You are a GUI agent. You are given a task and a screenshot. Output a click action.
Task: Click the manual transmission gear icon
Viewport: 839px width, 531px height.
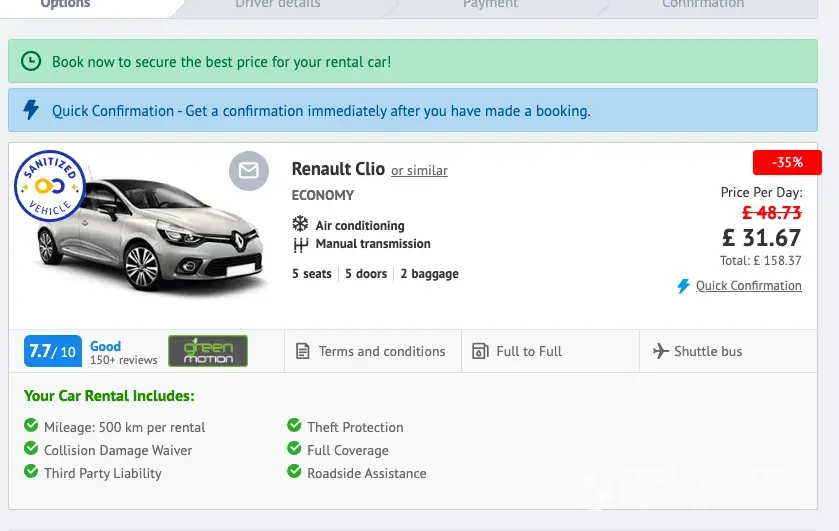[x=300, y=244]
